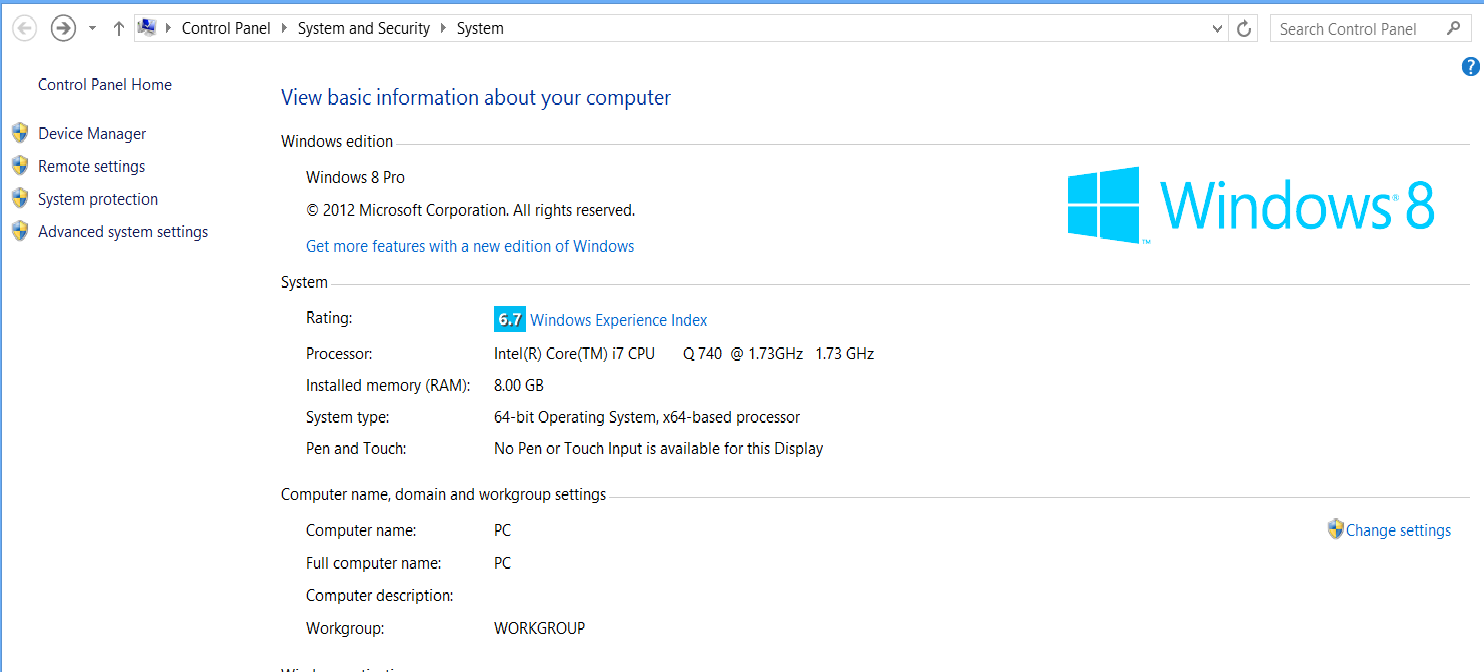Navigate to System and Security breadcrumb
Image resolution: width=1484 pixels, height=672 pixels.
363,29
